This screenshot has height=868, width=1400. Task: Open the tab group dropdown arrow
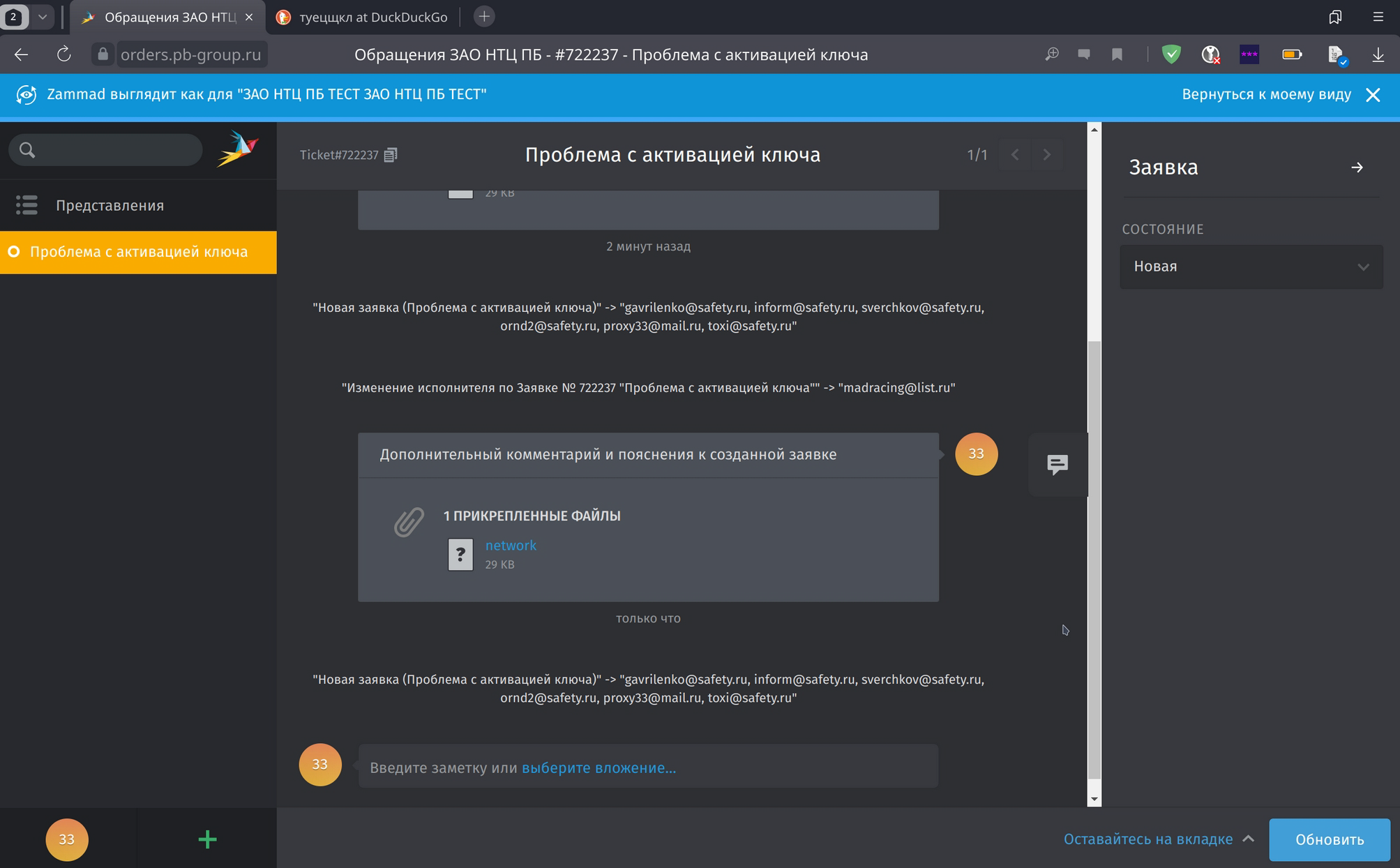coord(43,17)
